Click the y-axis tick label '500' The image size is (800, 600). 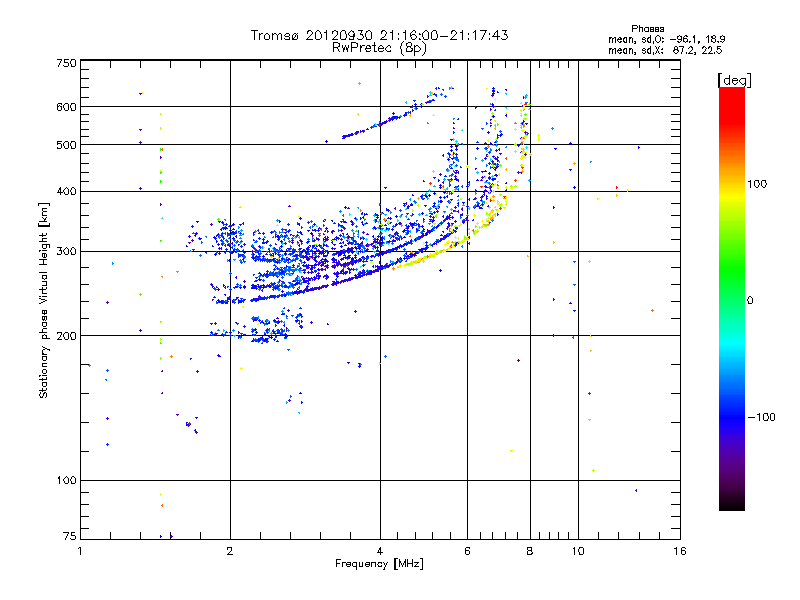(x=67, y=145)
